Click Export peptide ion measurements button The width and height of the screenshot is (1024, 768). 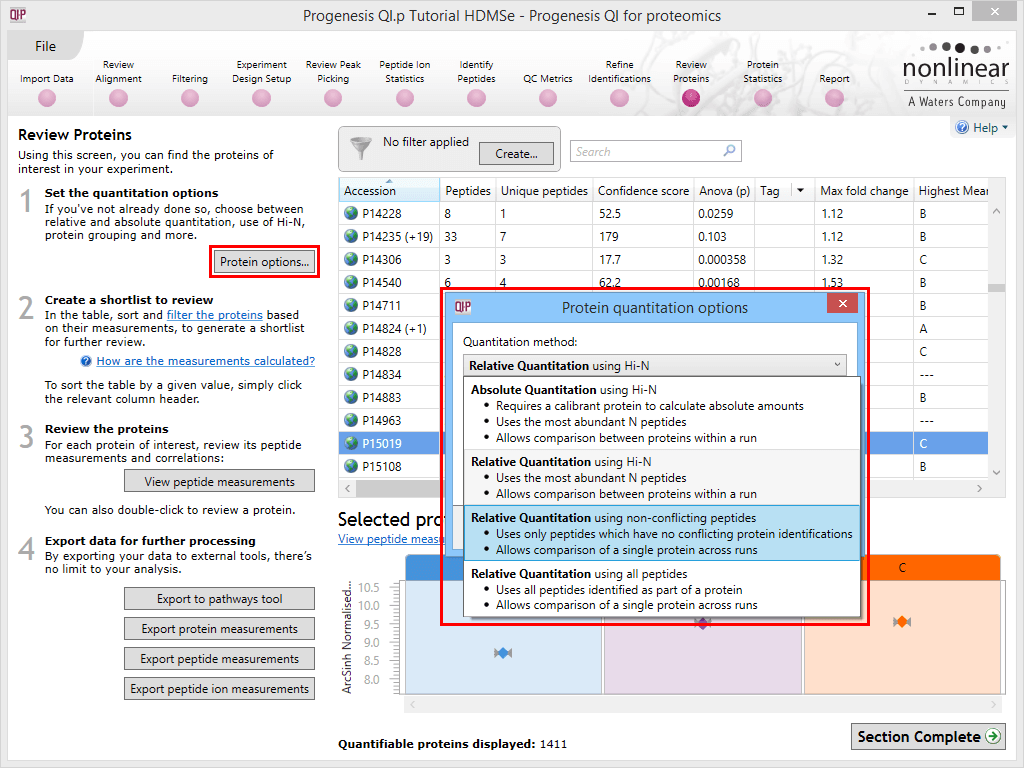click(219, 689)
